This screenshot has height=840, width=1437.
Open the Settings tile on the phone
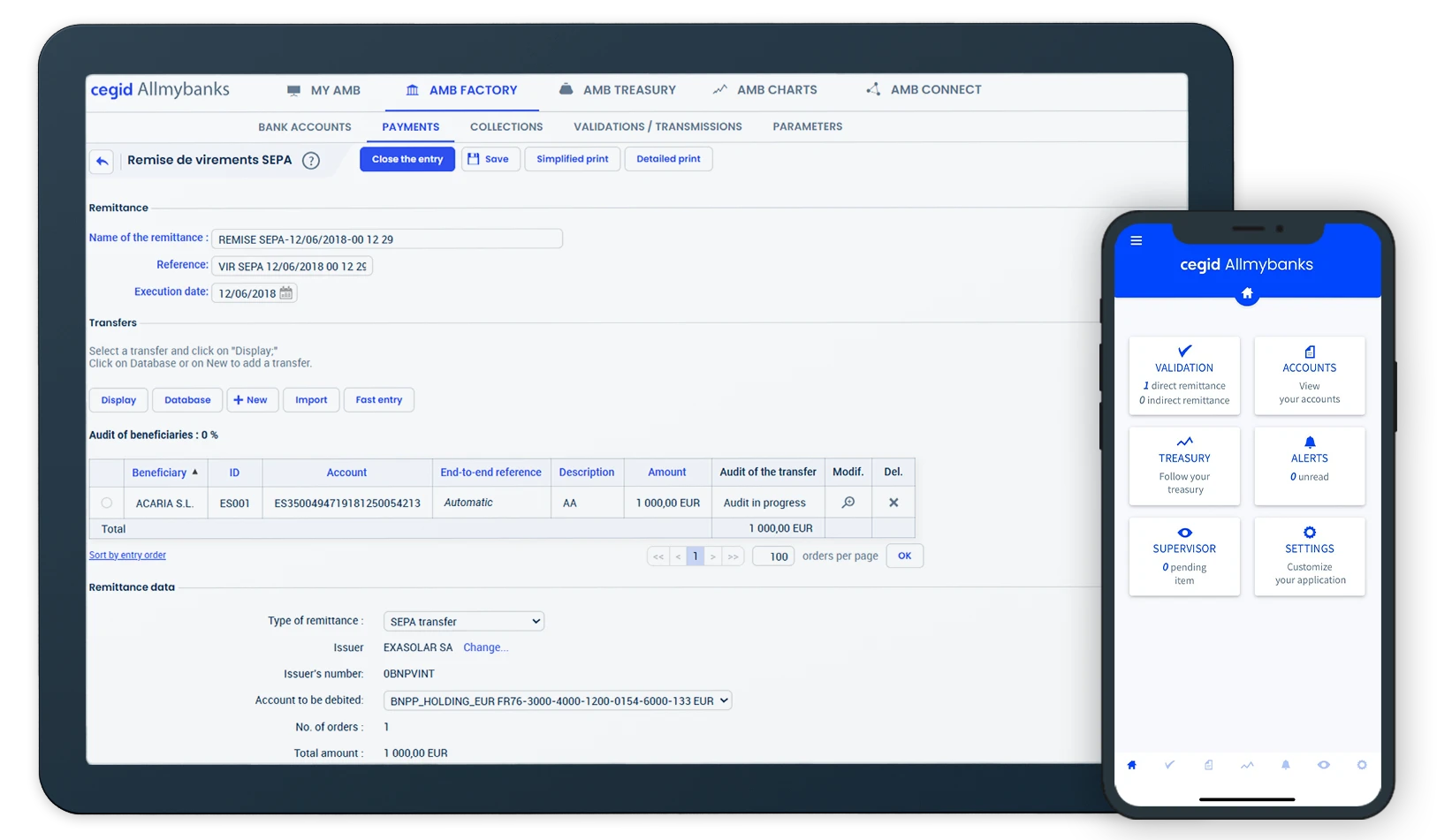tap(1310, 556)
